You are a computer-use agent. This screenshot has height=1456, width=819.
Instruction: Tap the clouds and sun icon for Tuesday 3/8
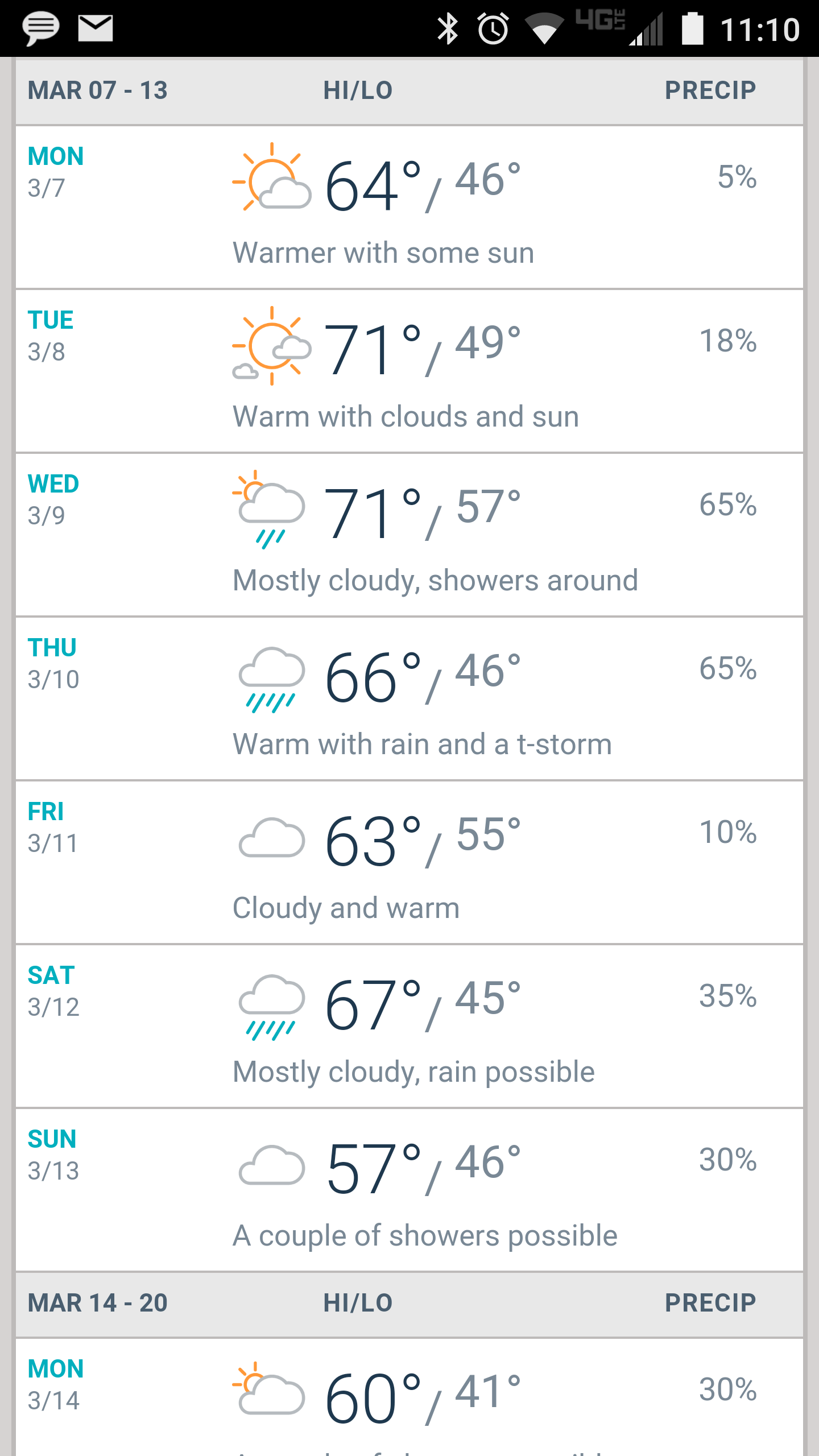click(272, 345)
